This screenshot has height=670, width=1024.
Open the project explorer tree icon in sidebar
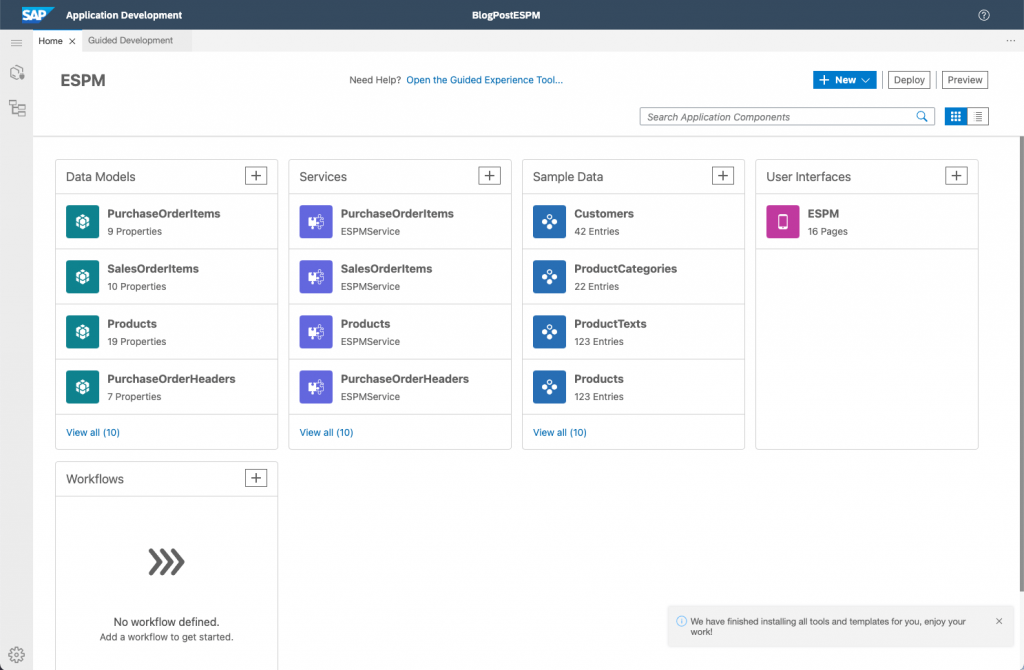coord(17,108)
